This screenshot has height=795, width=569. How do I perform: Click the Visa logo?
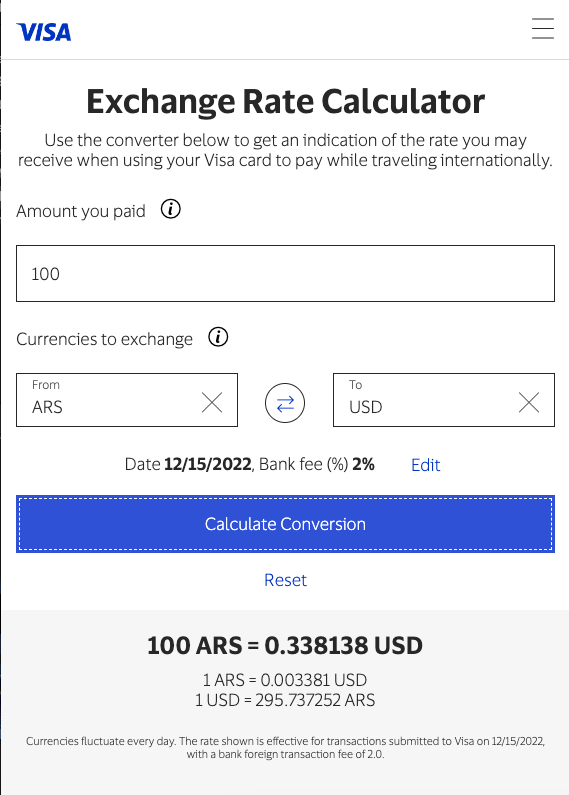pyautogui.click(x=44, y=32)
